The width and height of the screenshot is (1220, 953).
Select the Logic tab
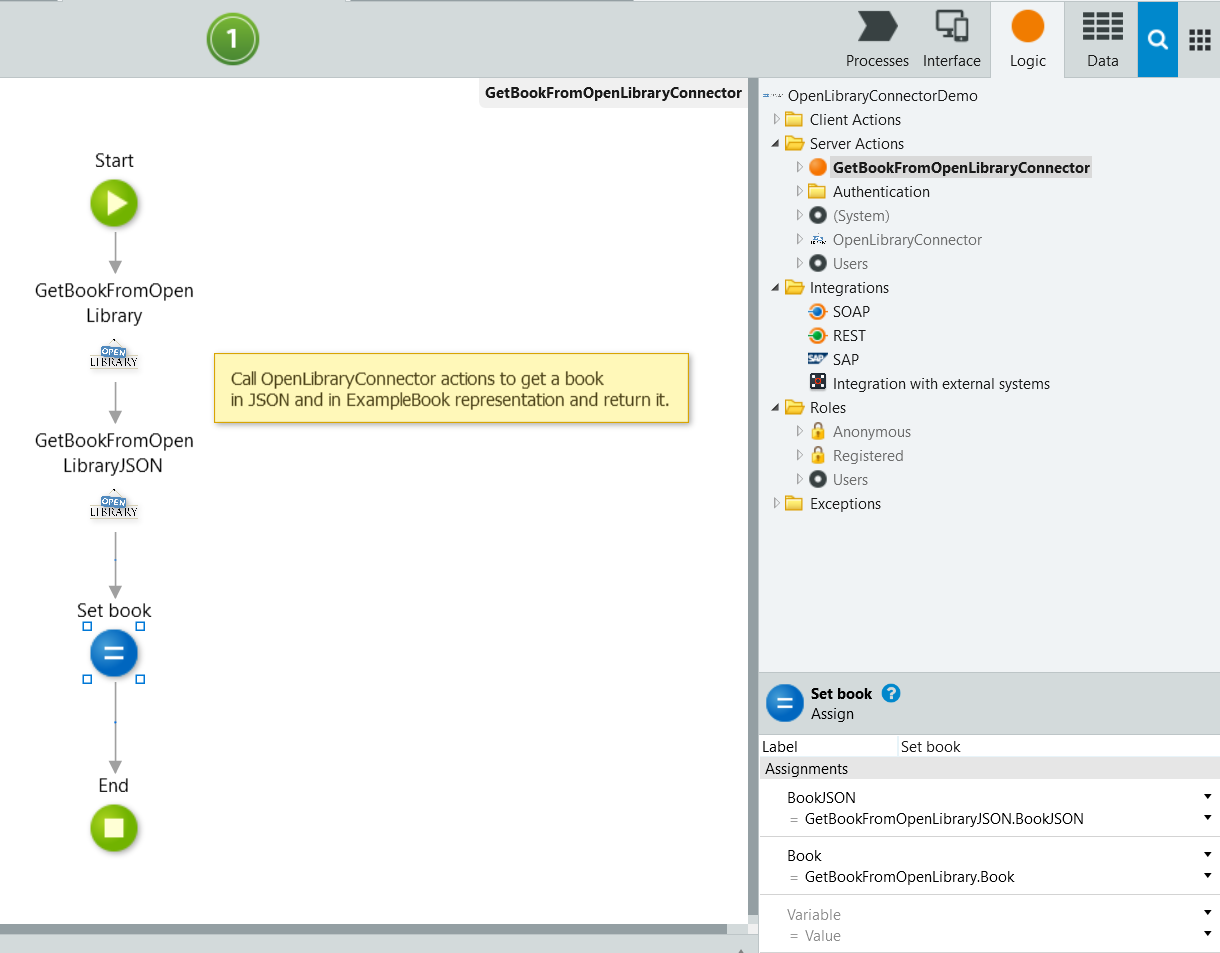click(1027, 40)
